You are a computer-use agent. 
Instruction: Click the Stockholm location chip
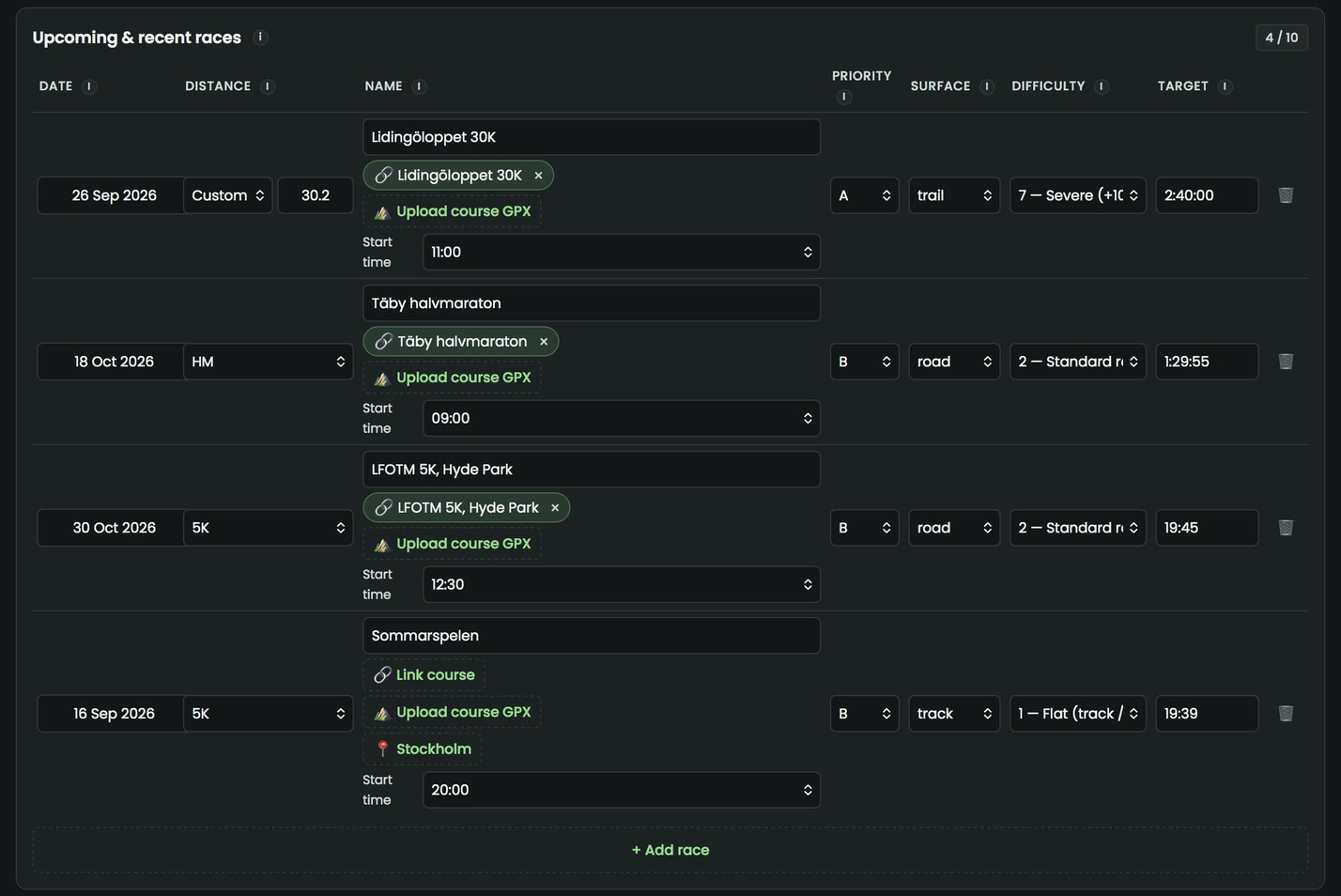coord(423,749)
